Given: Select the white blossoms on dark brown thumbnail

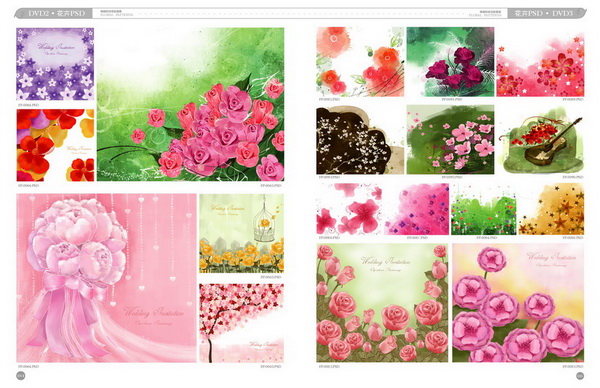Looking at the screenshot, I should pos(360,140).
